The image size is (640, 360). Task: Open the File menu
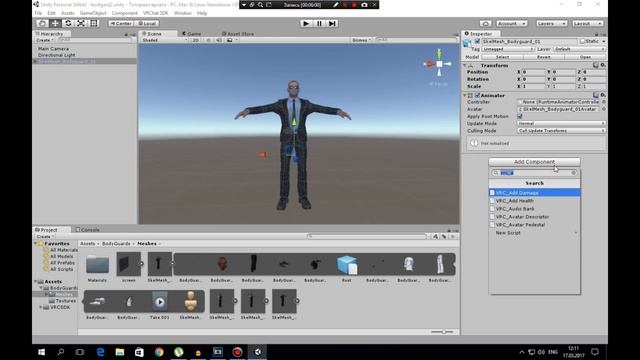tap(38, 13)
